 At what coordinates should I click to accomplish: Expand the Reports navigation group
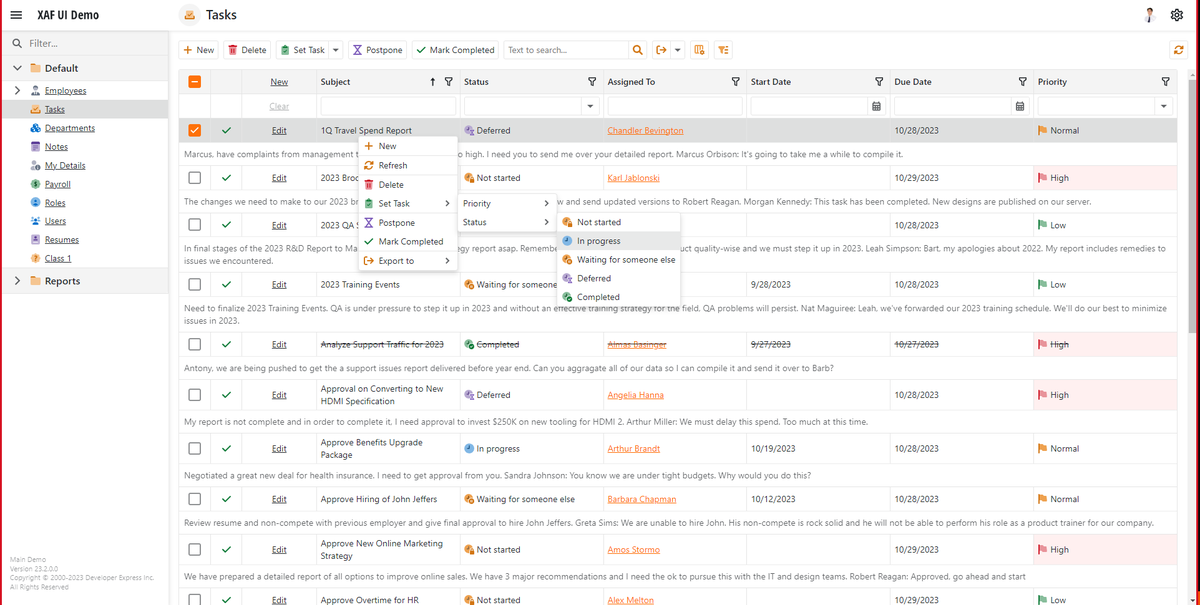[17, 281]
